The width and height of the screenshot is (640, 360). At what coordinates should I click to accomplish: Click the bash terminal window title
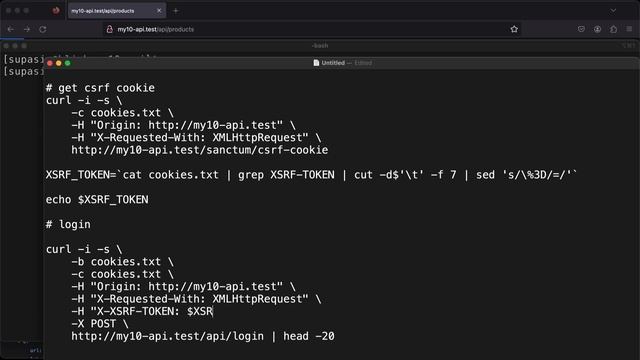pos(320,46)
